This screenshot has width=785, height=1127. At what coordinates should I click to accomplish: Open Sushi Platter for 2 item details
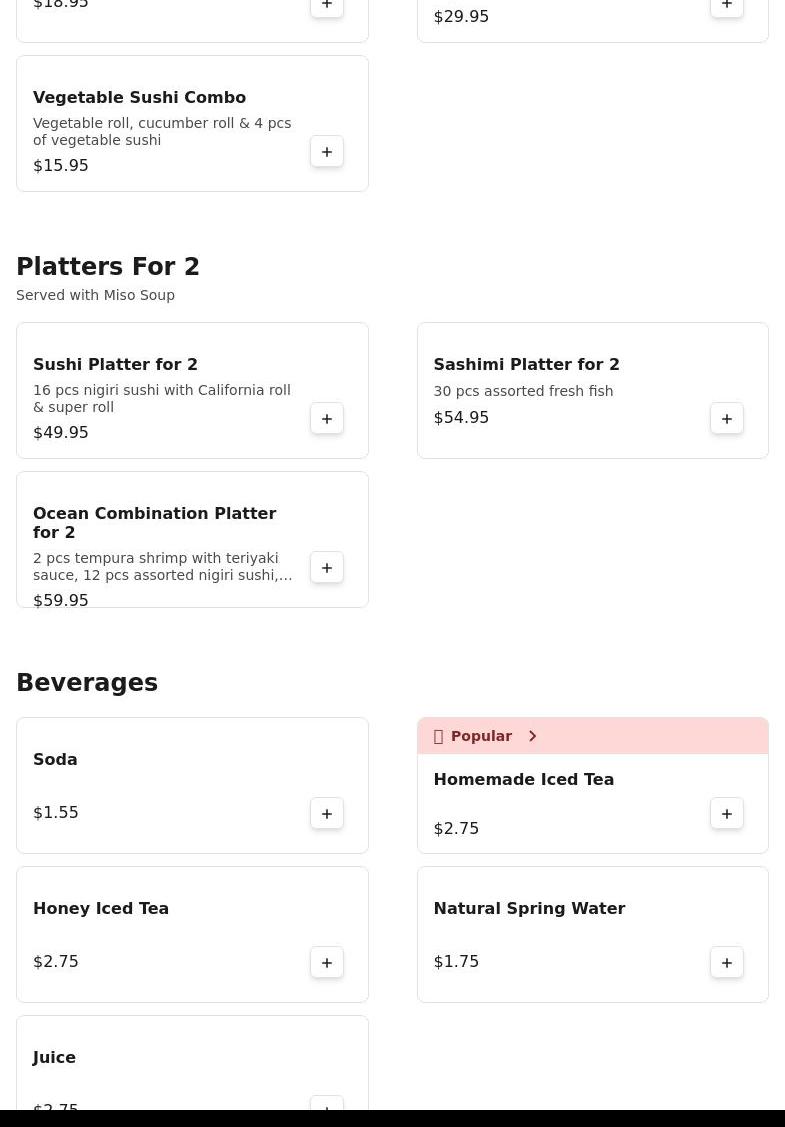click(115, 365)
